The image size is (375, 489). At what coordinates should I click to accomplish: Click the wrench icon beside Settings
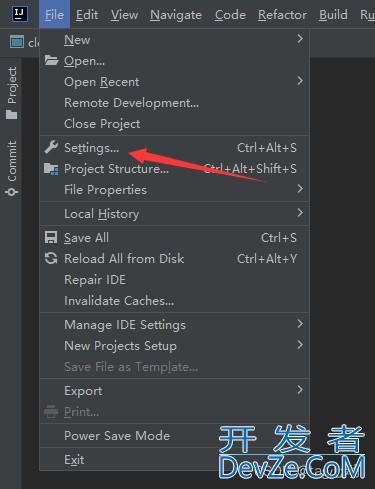pyautogui.click(x=51, y=147)
